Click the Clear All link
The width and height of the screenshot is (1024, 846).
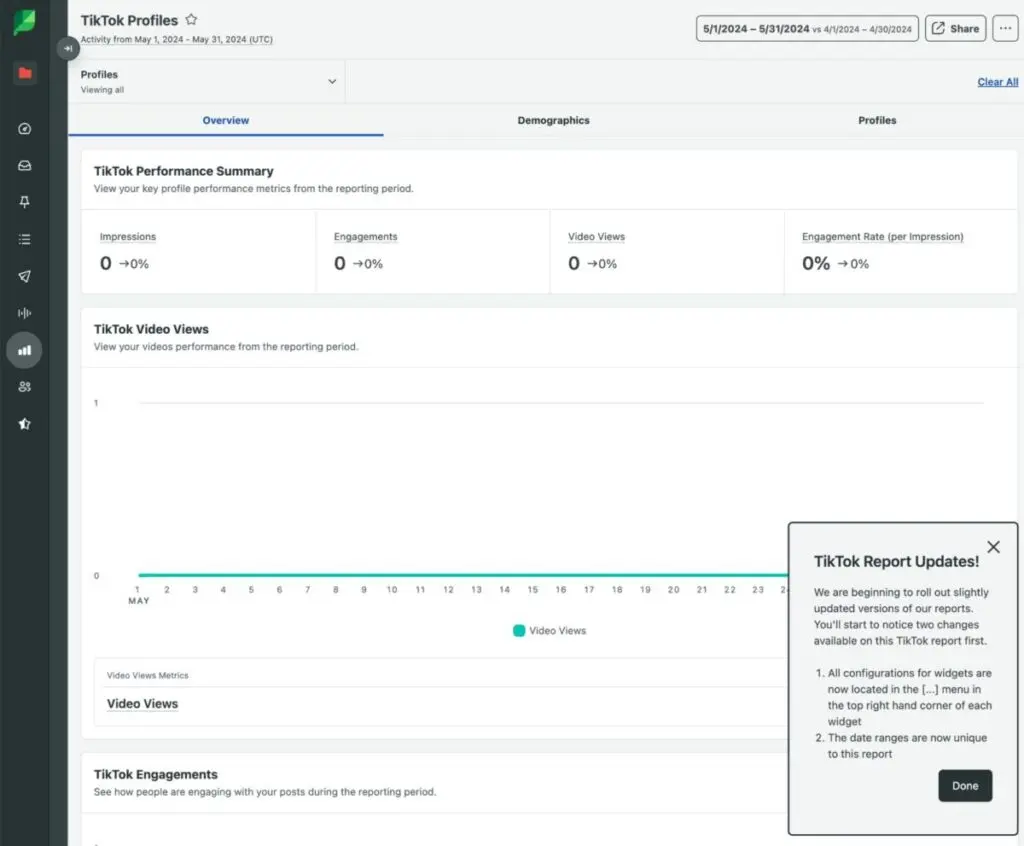(997, 82)
